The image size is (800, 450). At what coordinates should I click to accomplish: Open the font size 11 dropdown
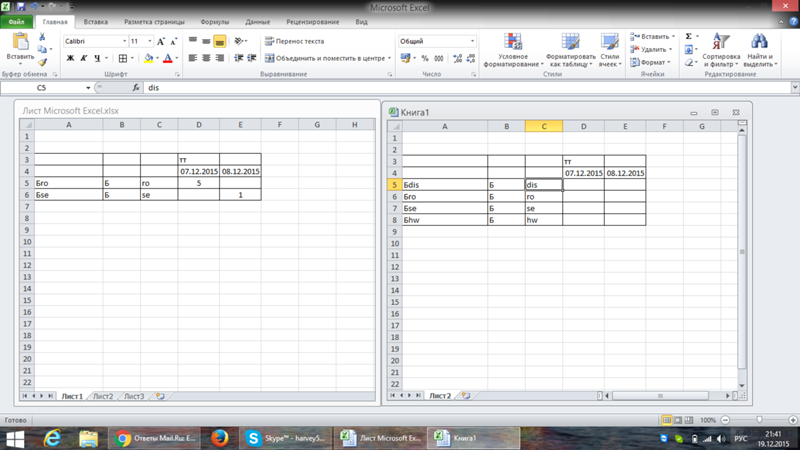pos(149,41)
